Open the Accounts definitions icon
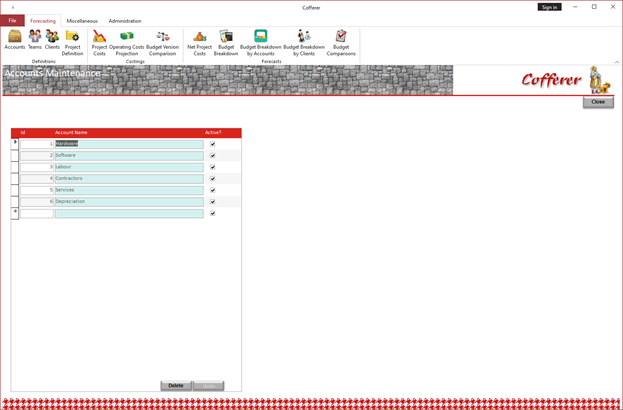The height and width of the screenshot is (410, 623). (15, 39)
